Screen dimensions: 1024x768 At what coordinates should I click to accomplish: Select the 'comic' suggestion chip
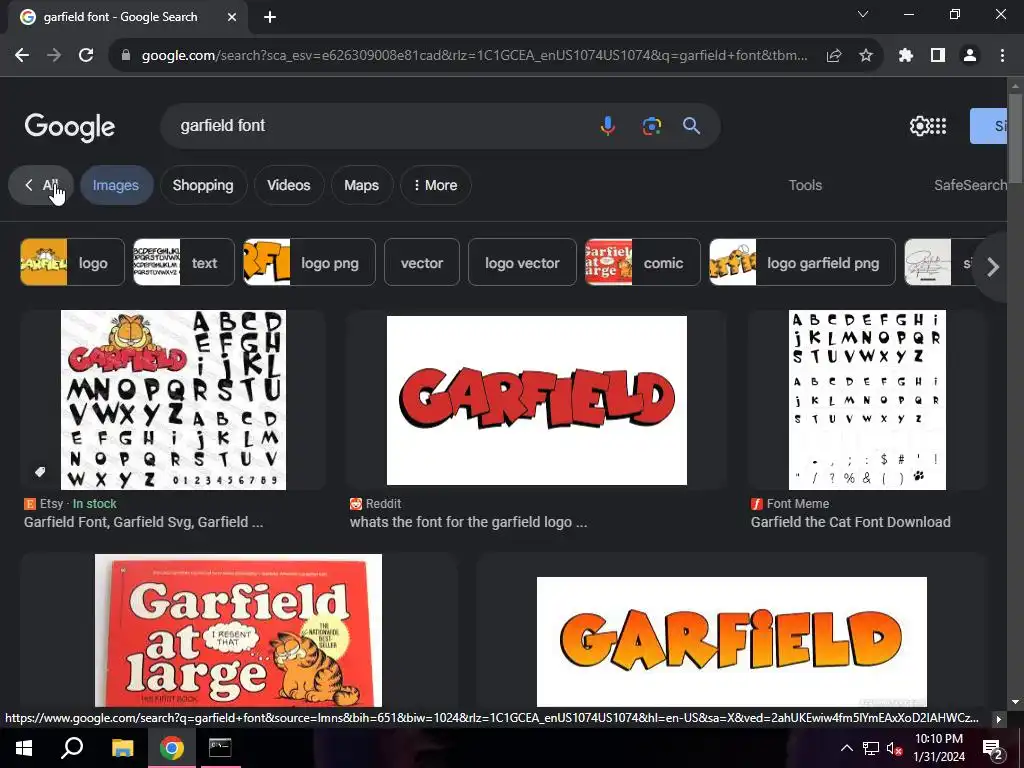click(643, 263)
